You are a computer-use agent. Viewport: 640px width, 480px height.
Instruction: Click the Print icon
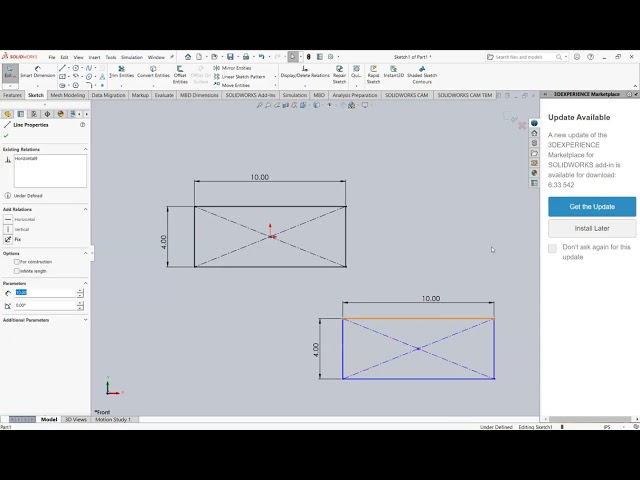[246, 57]
